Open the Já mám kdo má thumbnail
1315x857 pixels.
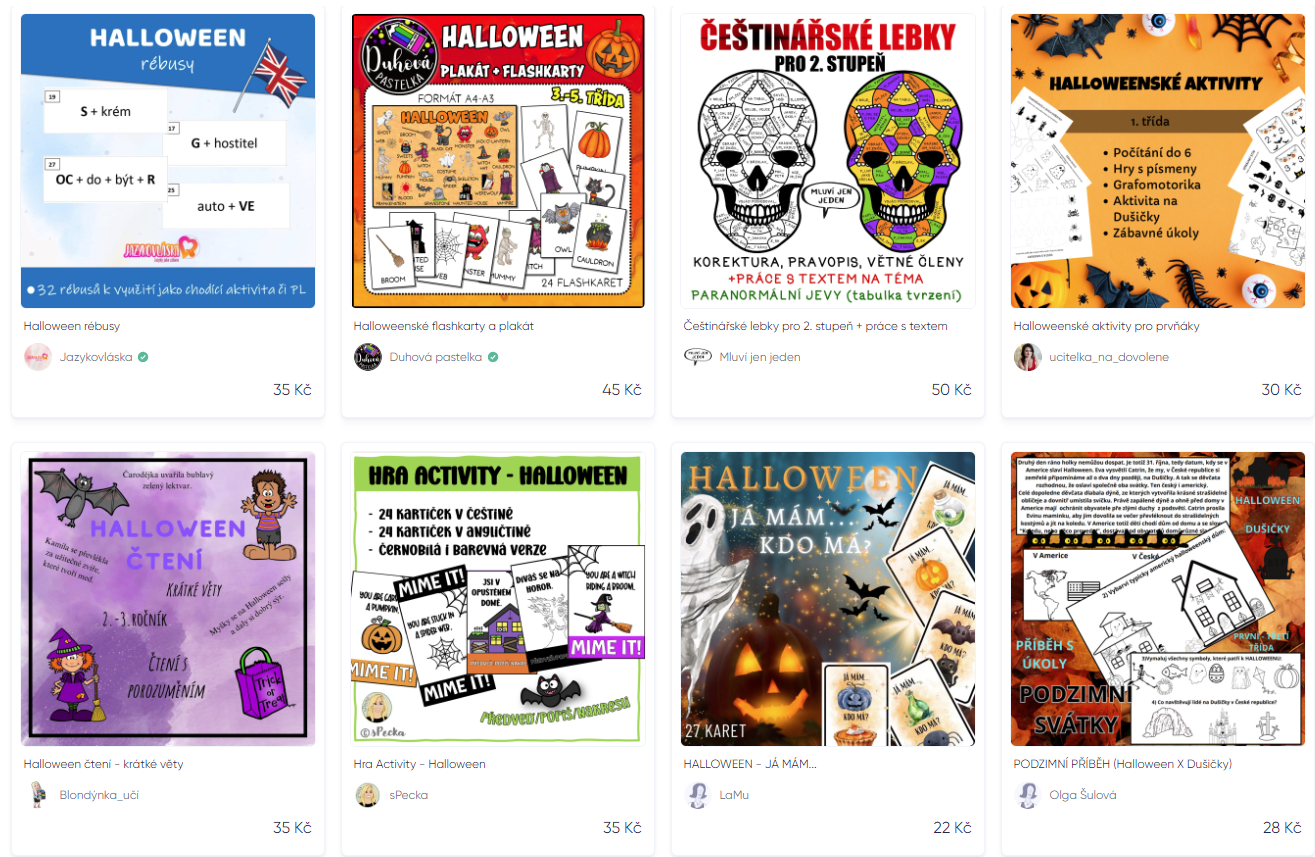click(828, 599)
